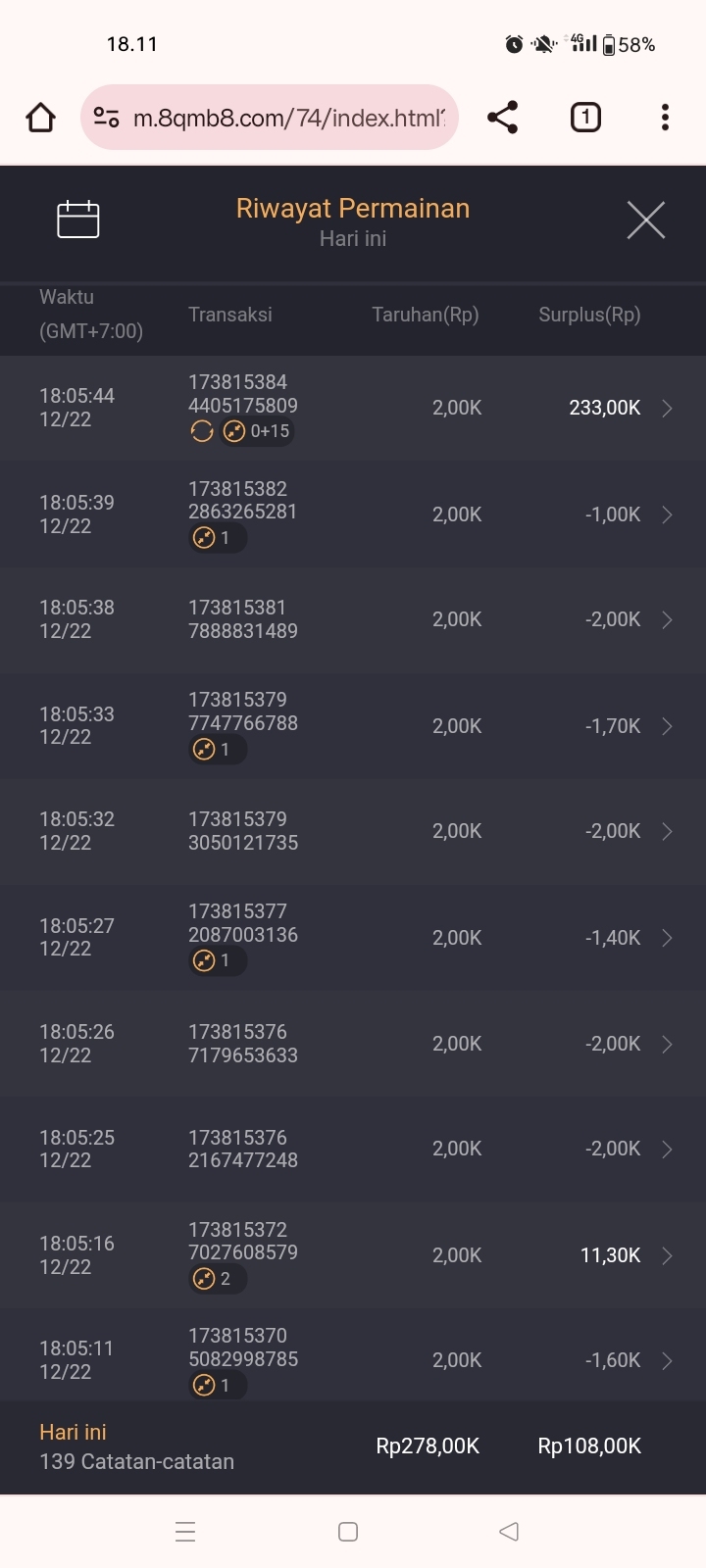Screen dimensions: 706x1568
Task: Select the Hari ini summary label at bottom
Action: (x=74, y=1432)
